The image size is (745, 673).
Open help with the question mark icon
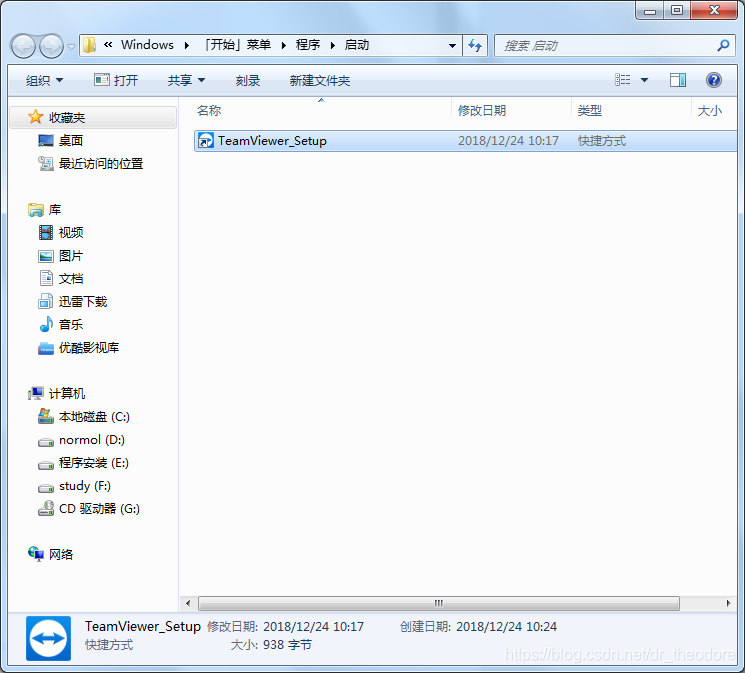click(x=714, y=80)
